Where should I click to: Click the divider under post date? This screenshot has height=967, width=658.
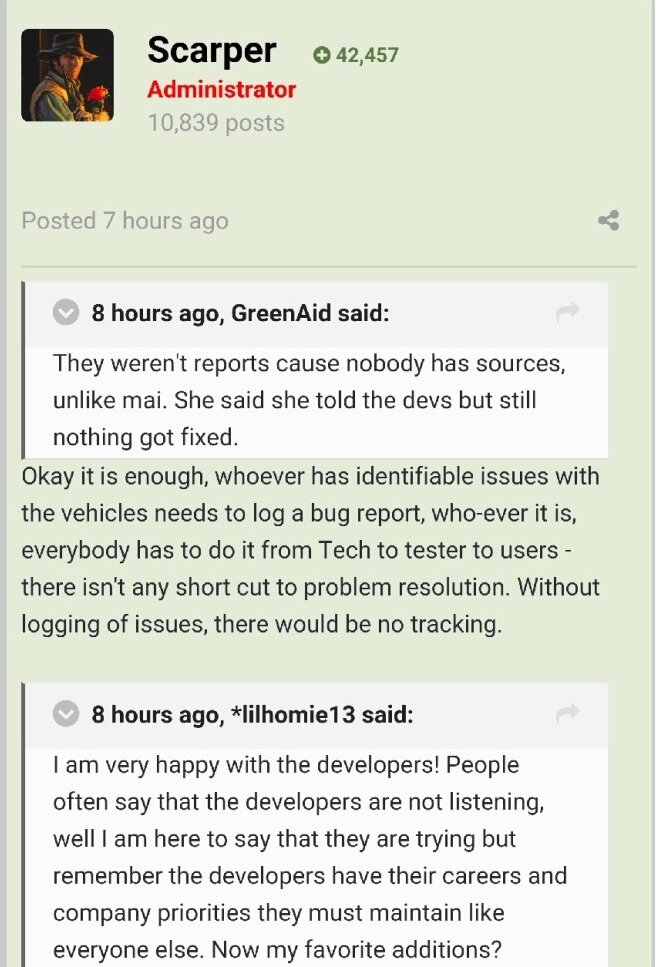(x=329, y=266)
